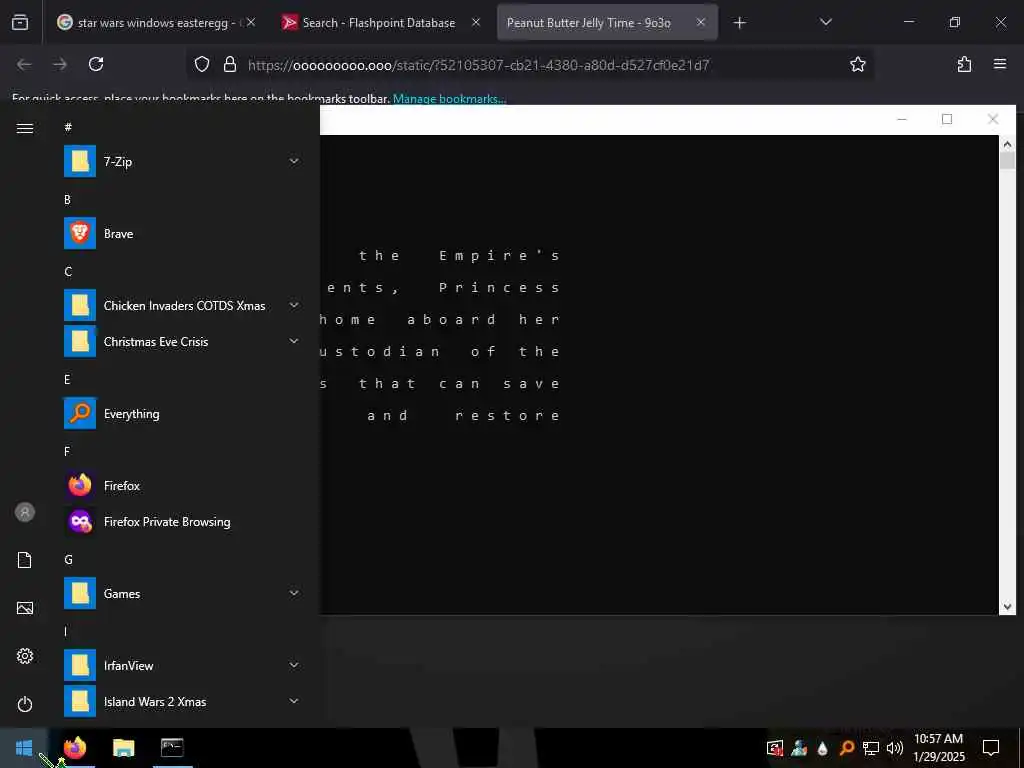Close the Flashpoint Database tab
Screen dimensions: 1024x768
476,23
